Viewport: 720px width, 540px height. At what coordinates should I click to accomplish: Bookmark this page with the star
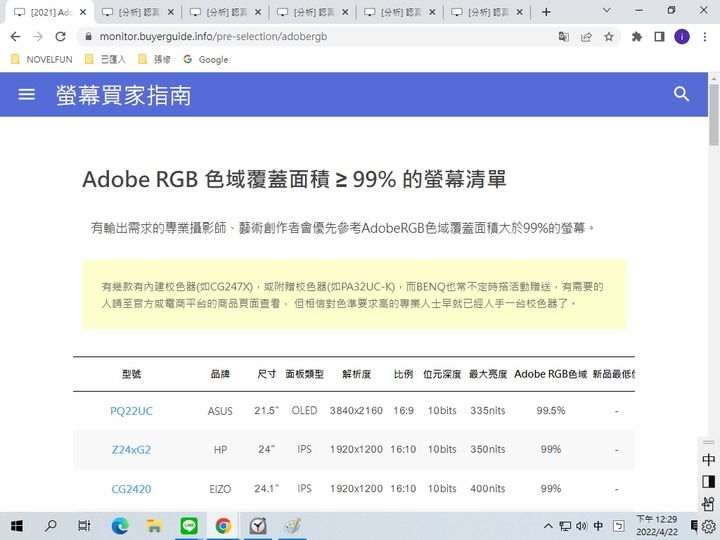pyautogui.click(x=609, y=37)
